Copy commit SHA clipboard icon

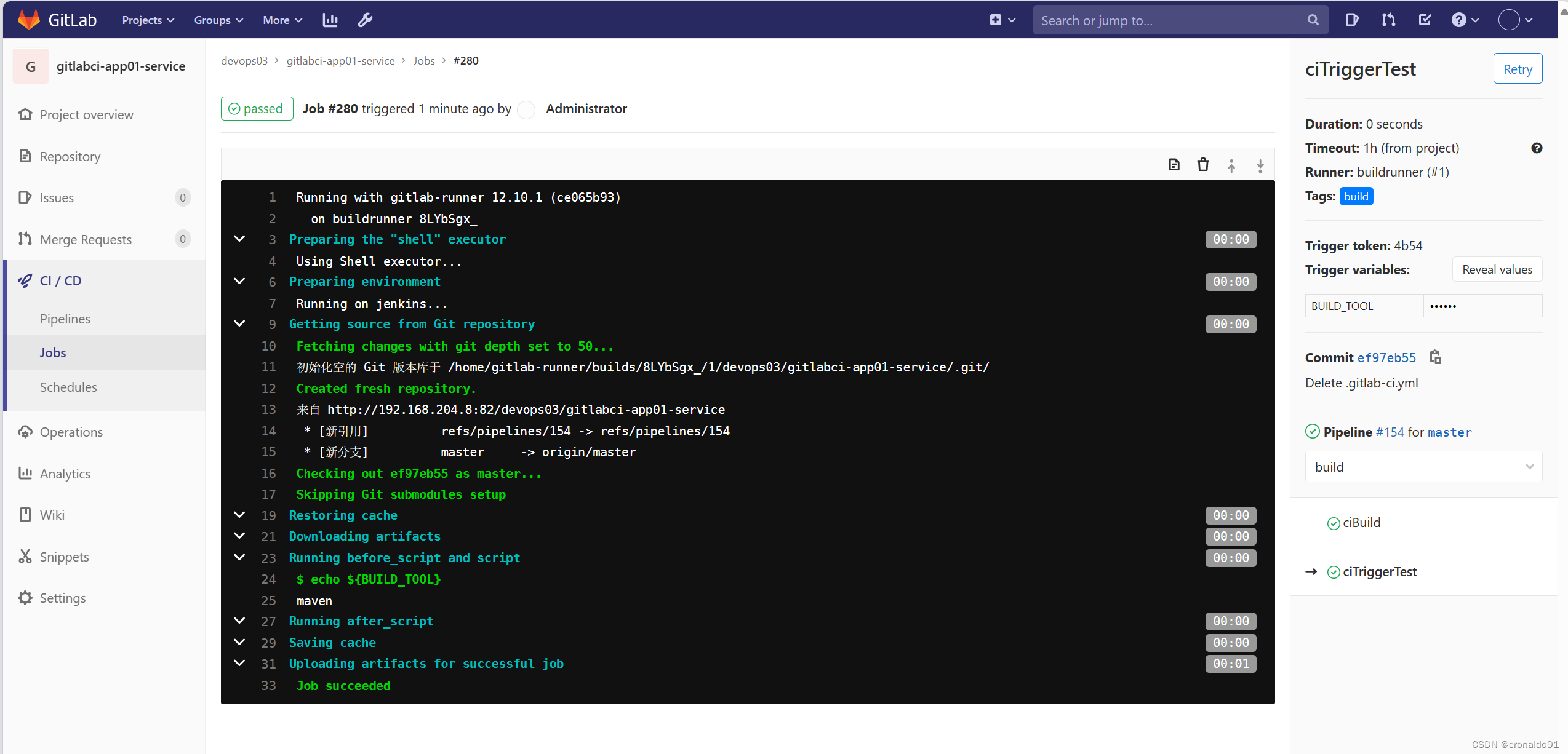tap(1435, 357)
